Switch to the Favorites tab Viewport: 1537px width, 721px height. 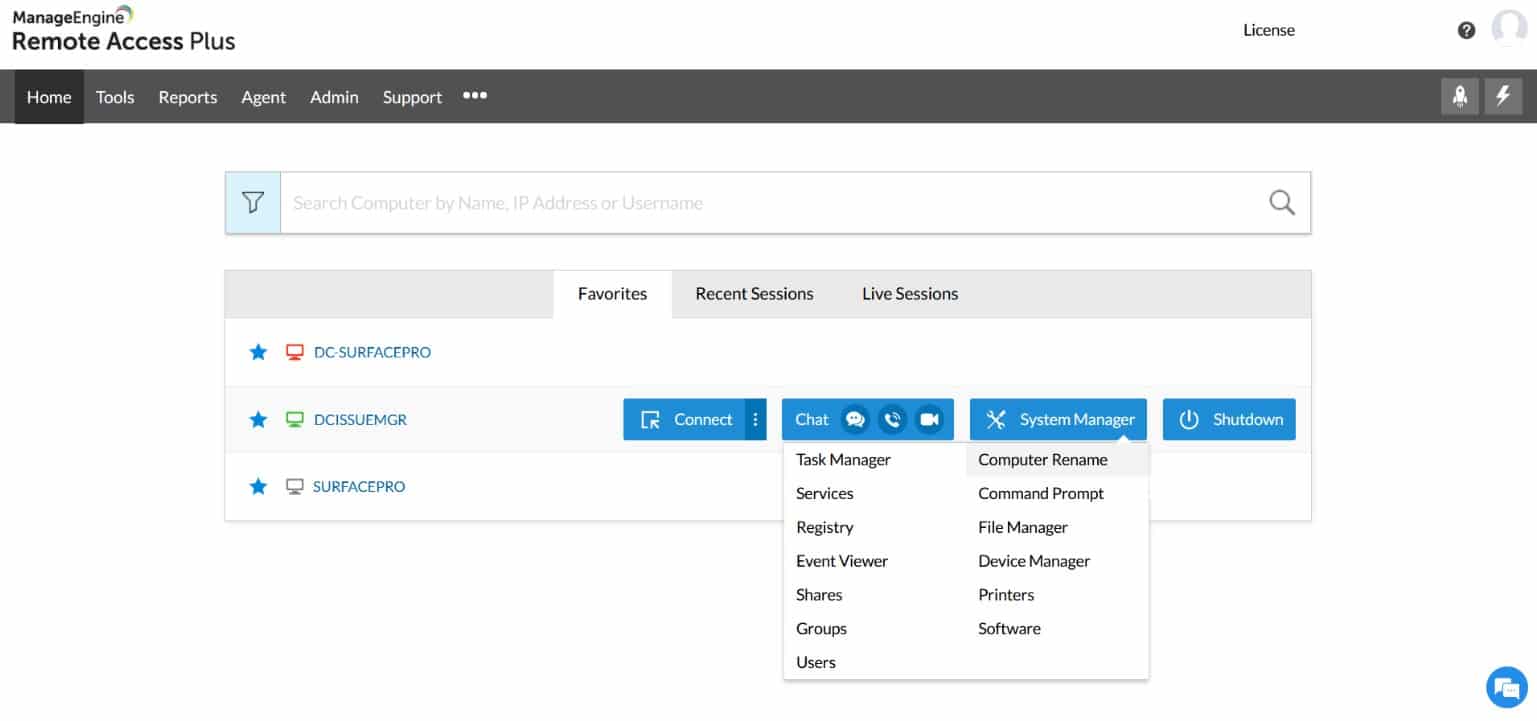(612, 294)
